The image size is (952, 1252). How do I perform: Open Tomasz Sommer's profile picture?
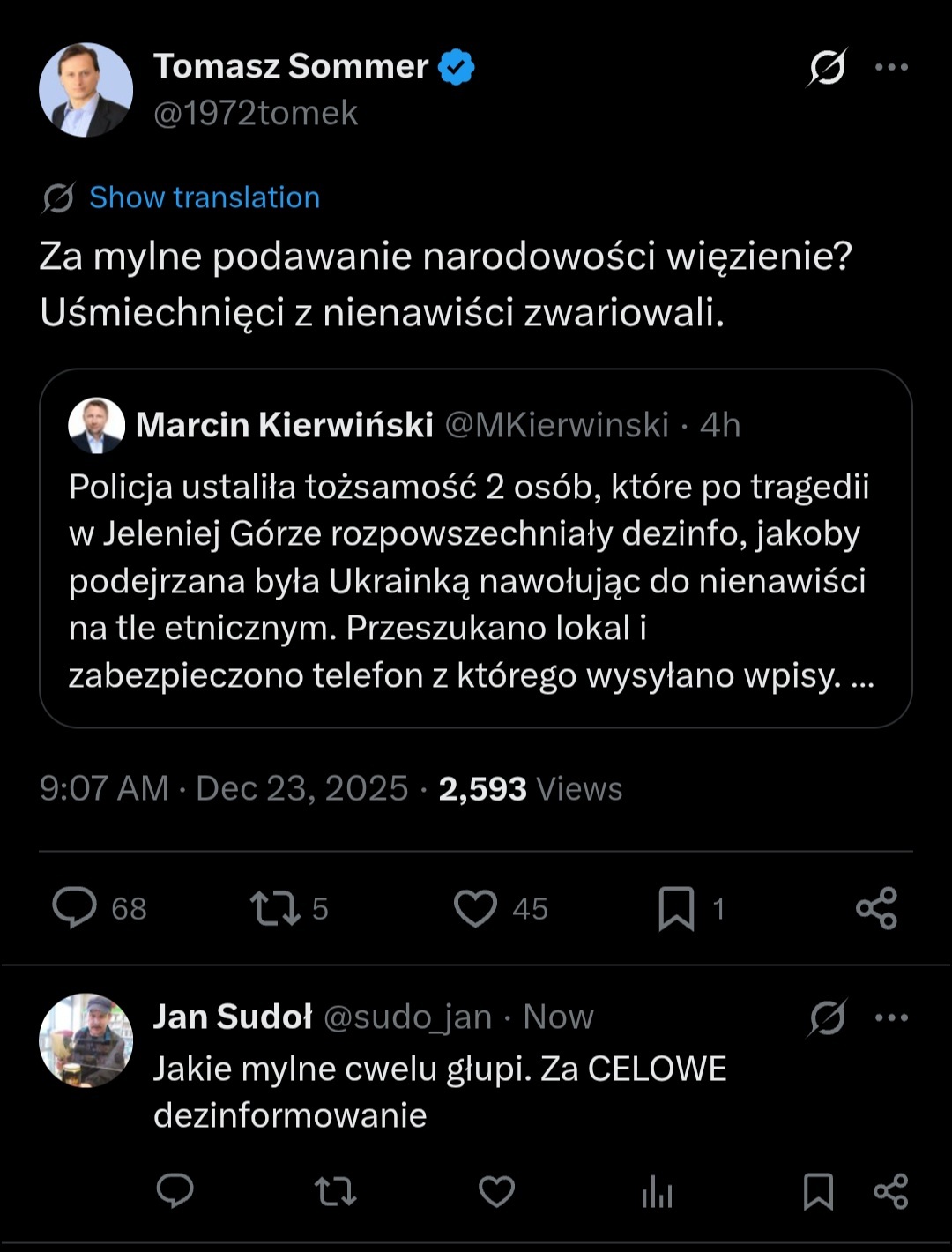point(86,90)
